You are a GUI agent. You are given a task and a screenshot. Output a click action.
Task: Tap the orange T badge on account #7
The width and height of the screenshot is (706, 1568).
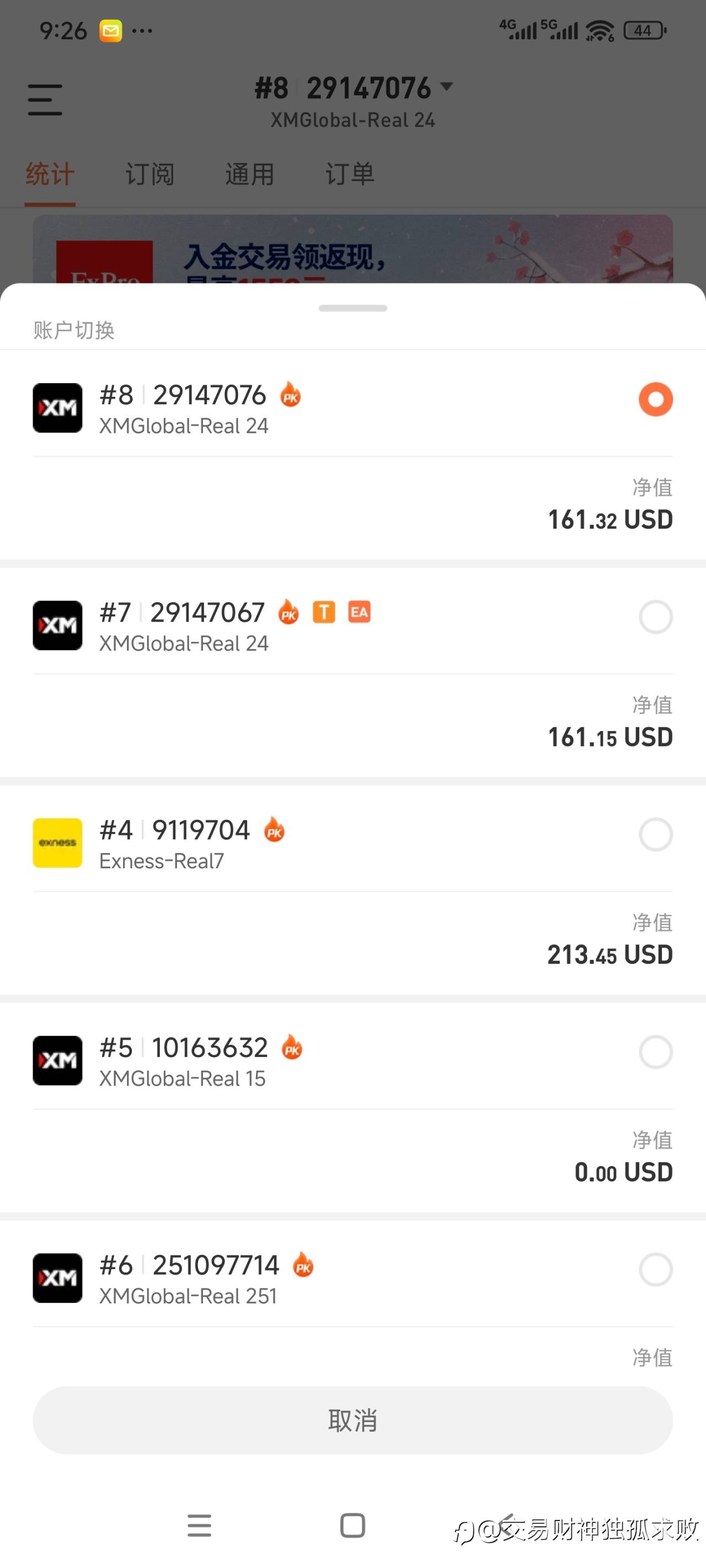pyautogui.click(x=324, y=612)
